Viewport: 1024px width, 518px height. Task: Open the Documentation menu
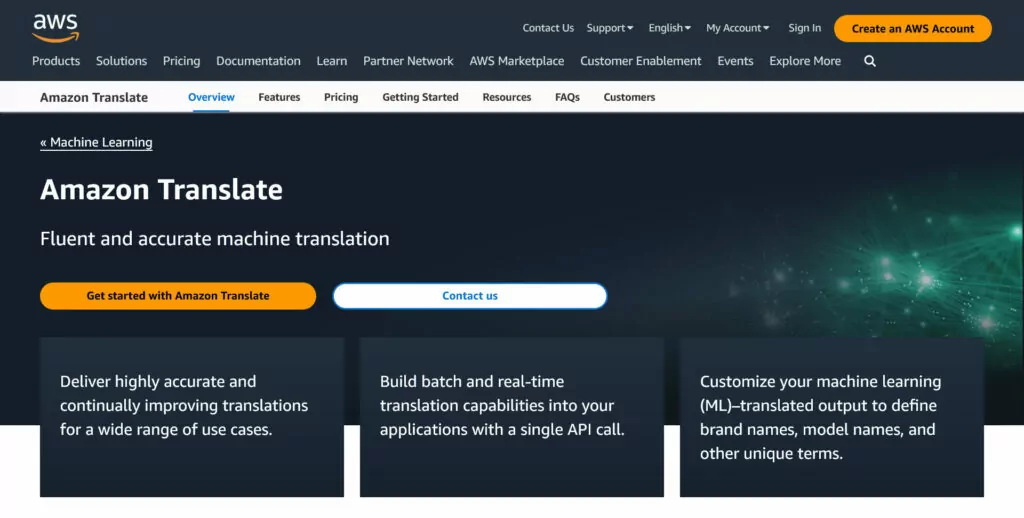click(259, 61)
